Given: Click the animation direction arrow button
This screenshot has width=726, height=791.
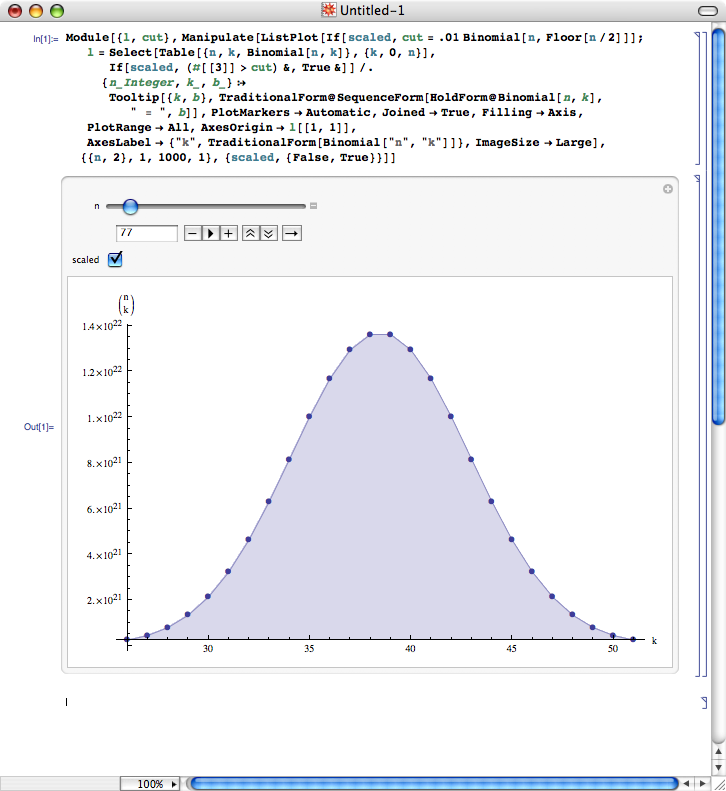Looking at the screenshot, I should click(291, 233).
